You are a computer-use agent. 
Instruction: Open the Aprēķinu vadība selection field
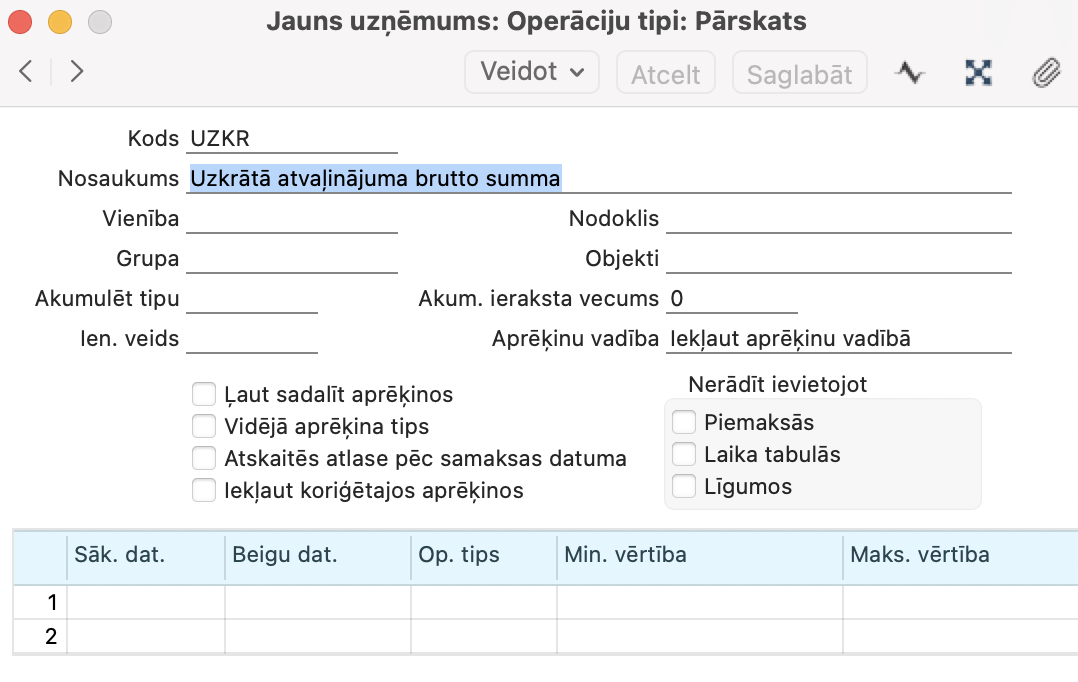838,339
